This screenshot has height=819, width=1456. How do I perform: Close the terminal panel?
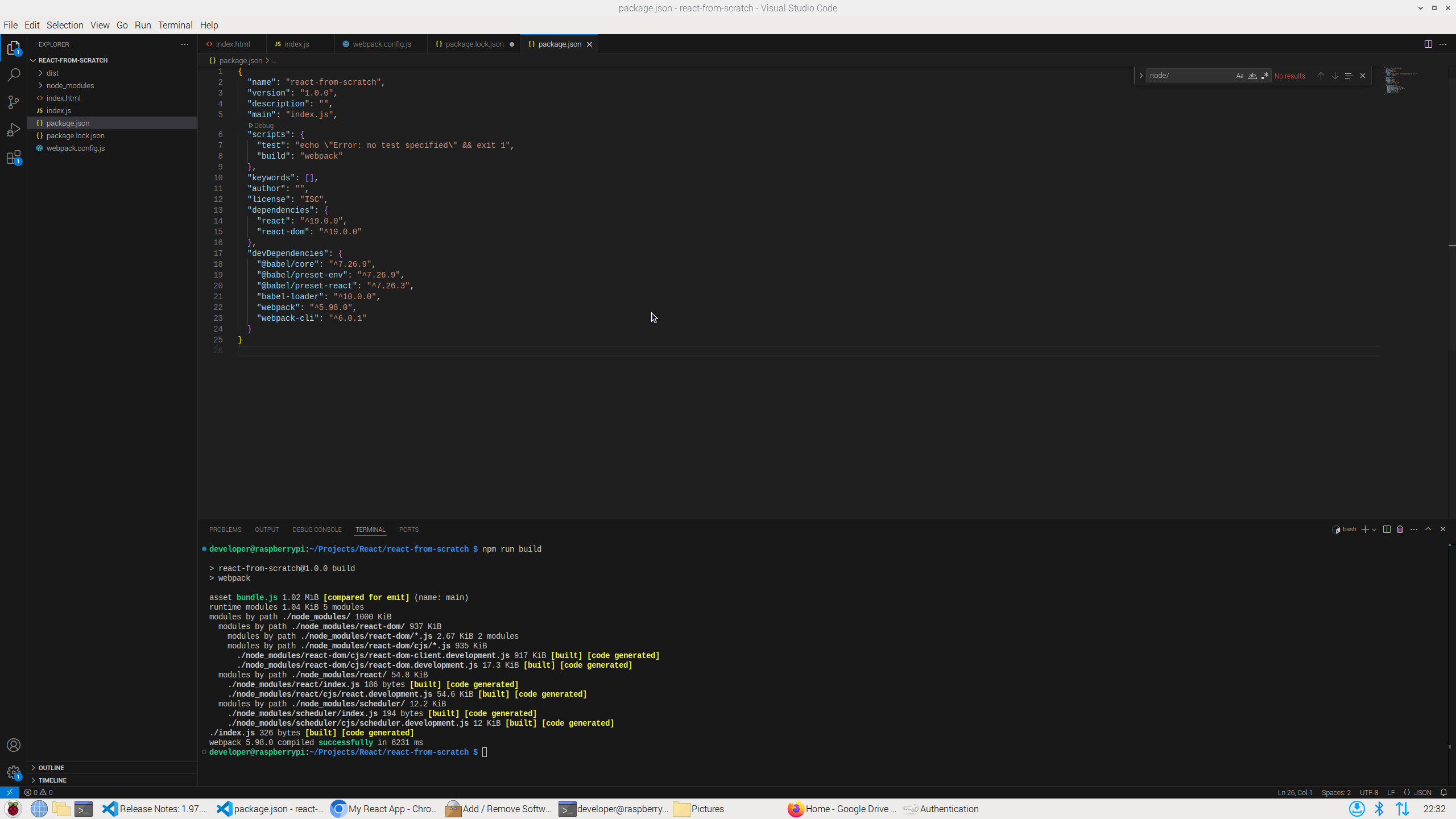1443,530
